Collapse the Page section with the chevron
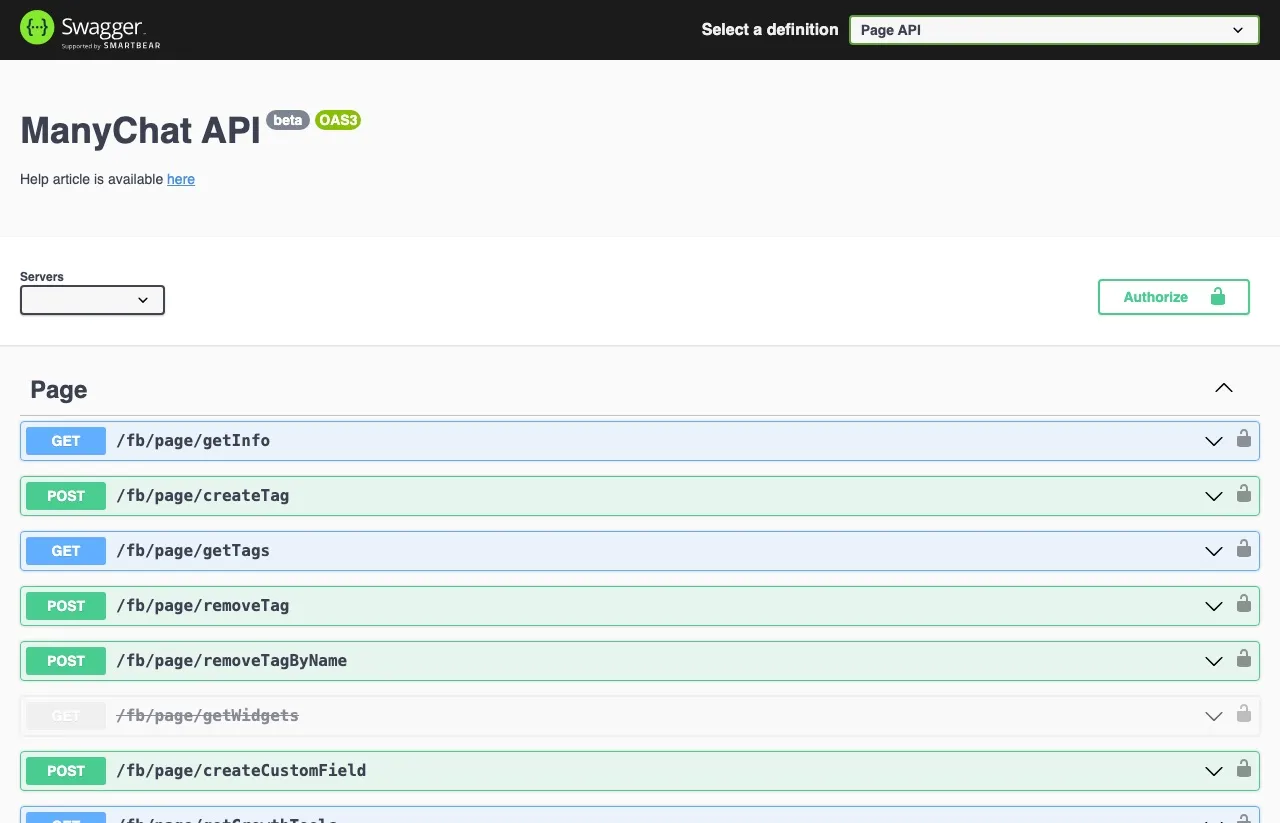 1224,388
